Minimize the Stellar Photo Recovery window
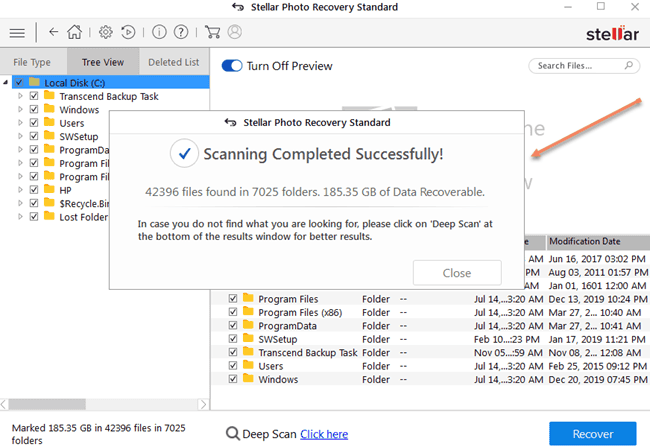650x447 pixels. point(568,7)
